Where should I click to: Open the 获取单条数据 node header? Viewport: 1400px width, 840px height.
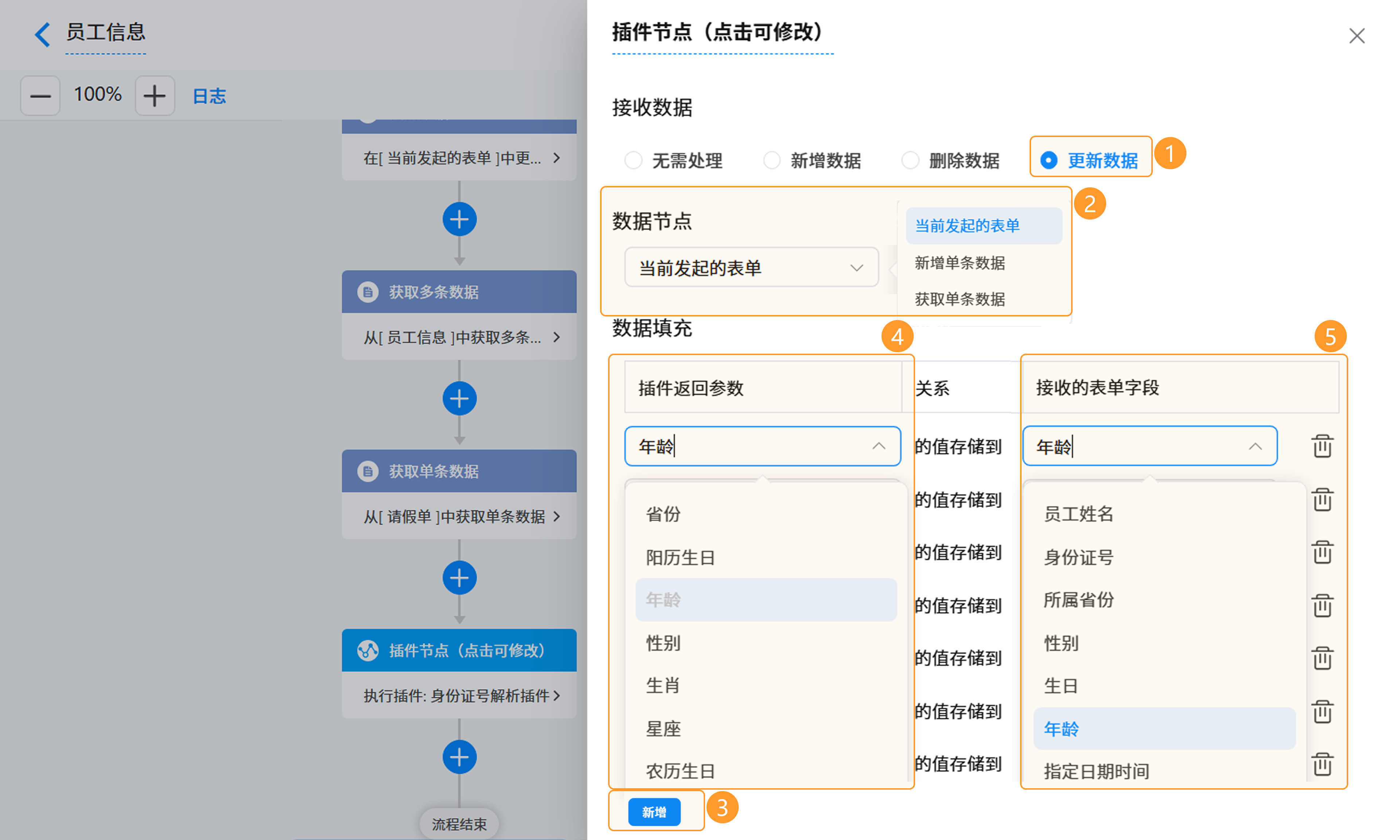(x=459, y=471)
